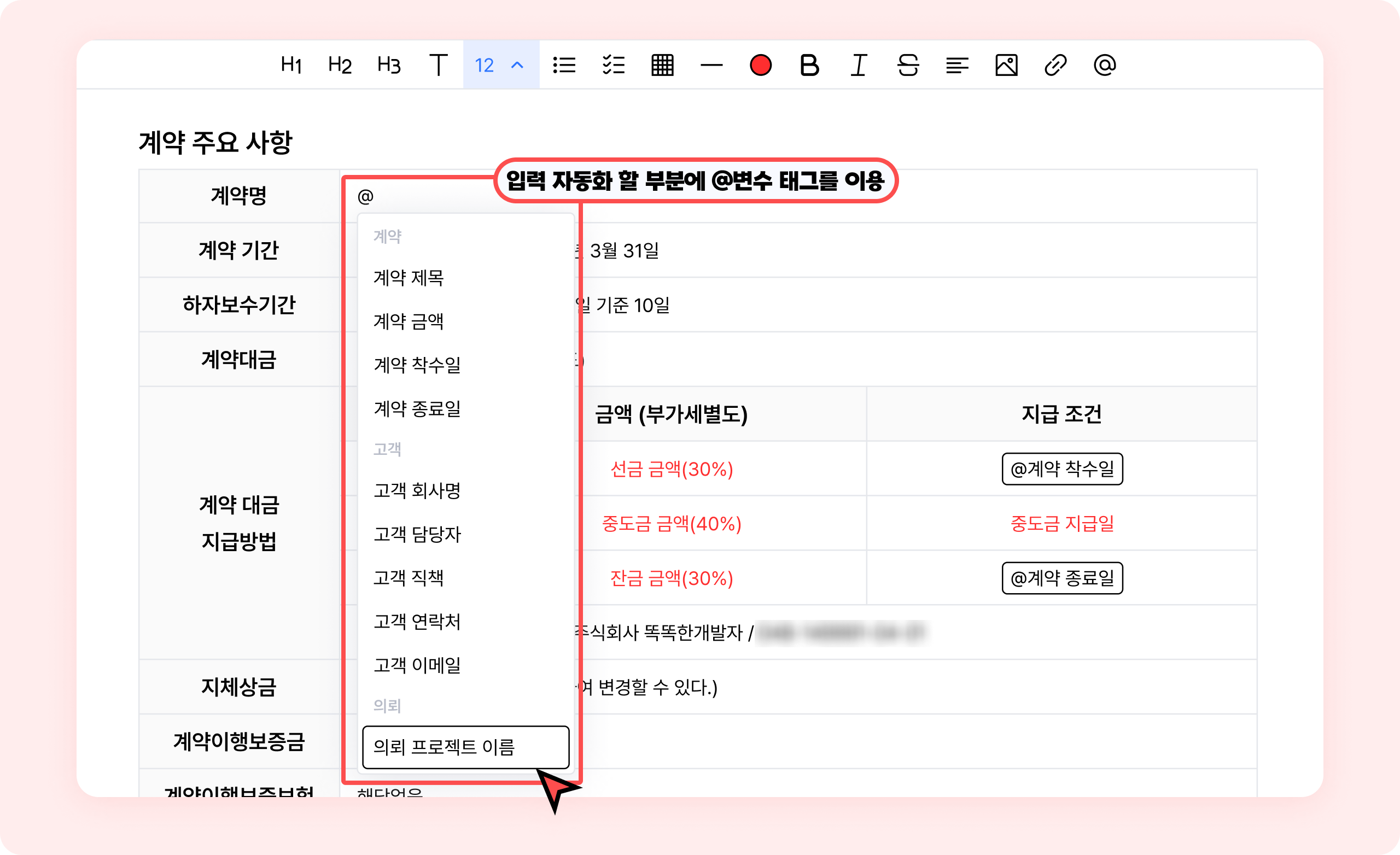This screenshot has width=1400, height=855.
Task: Apply Heading 3 formatting
Action: tap(389, 65)
